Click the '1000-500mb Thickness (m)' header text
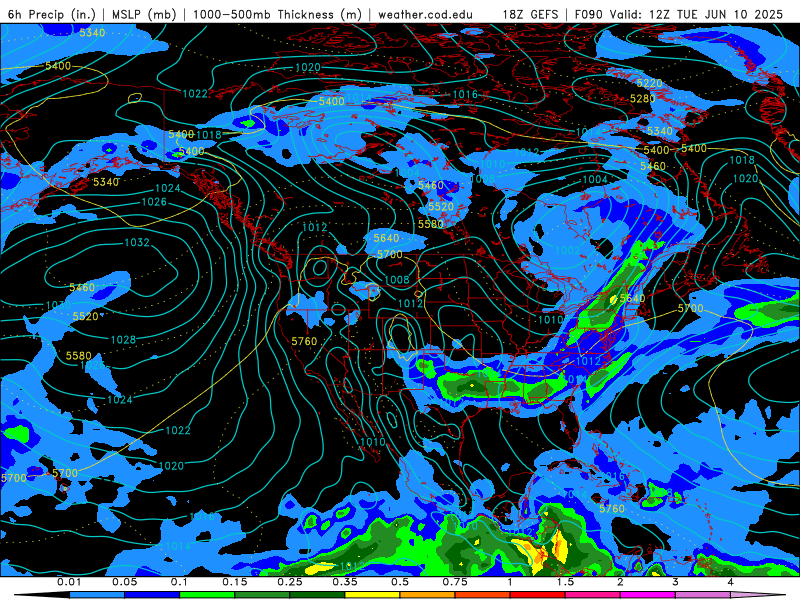Image resolution: width=800 pixels, height=600 pixels. (x=278, y=14)
